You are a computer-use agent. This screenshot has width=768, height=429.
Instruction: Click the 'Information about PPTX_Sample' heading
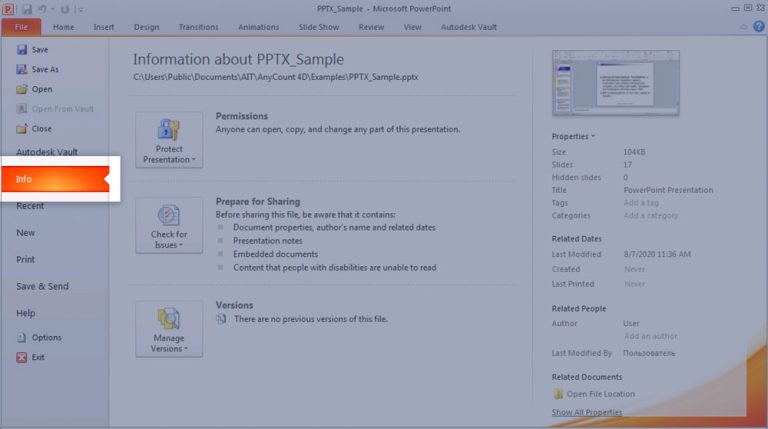pyautogui.click(x=239, y=59)
